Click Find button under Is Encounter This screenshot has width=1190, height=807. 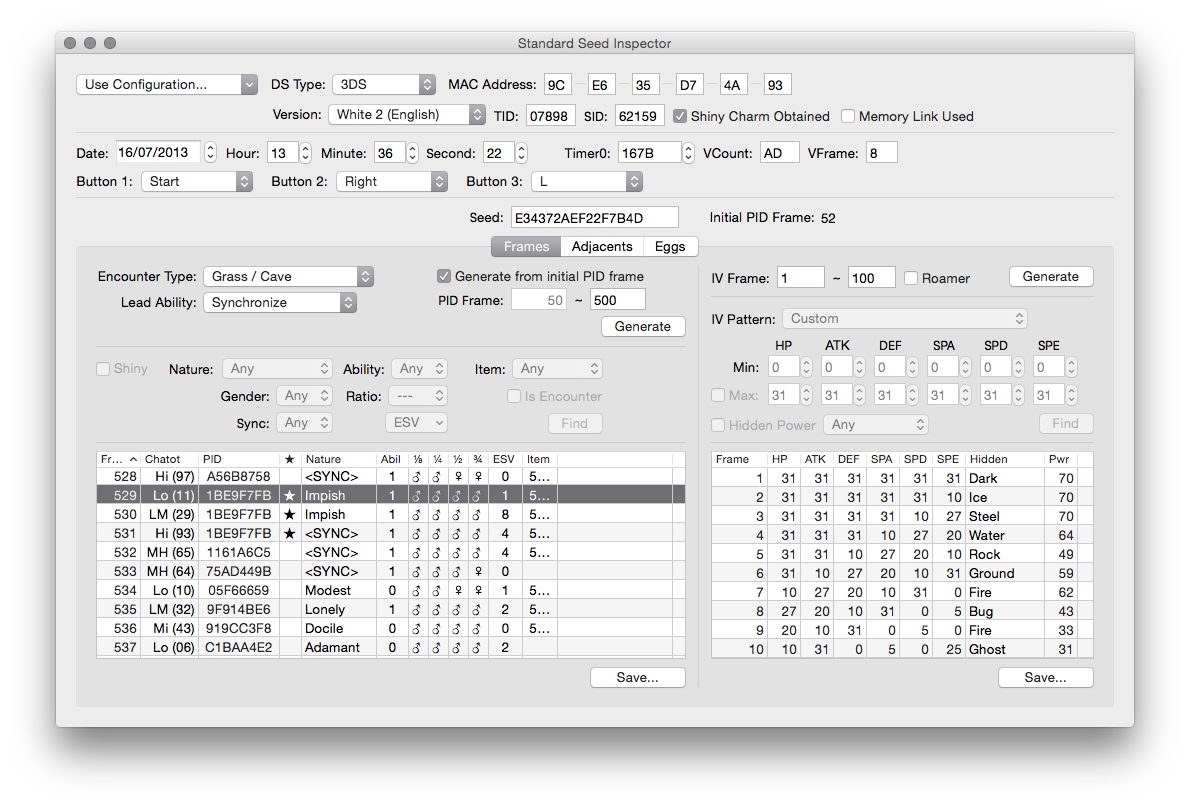pyautogui.click(x=575, y=424)
